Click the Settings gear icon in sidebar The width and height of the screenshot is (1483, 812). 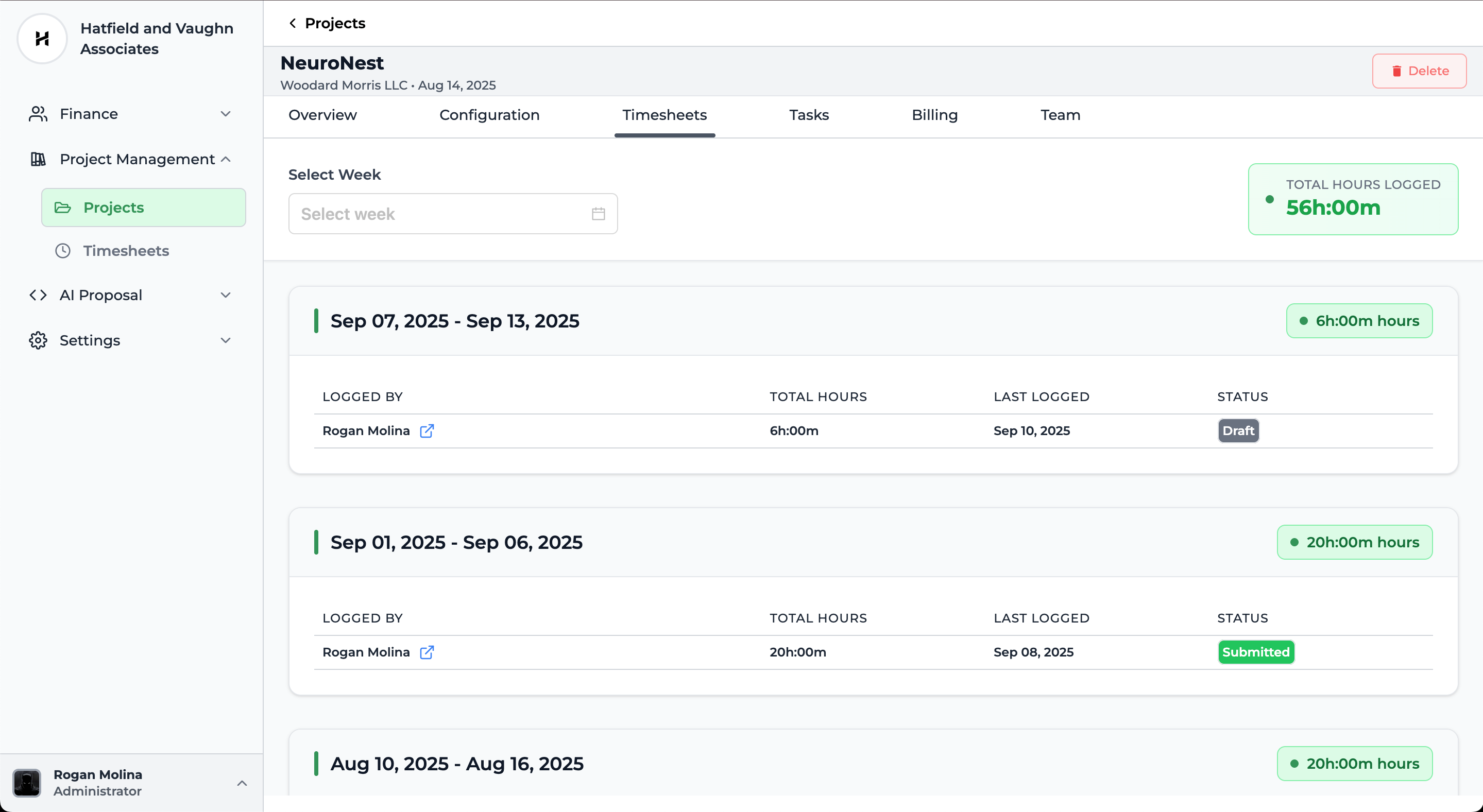pyautogui.click(x=38, y=340)
